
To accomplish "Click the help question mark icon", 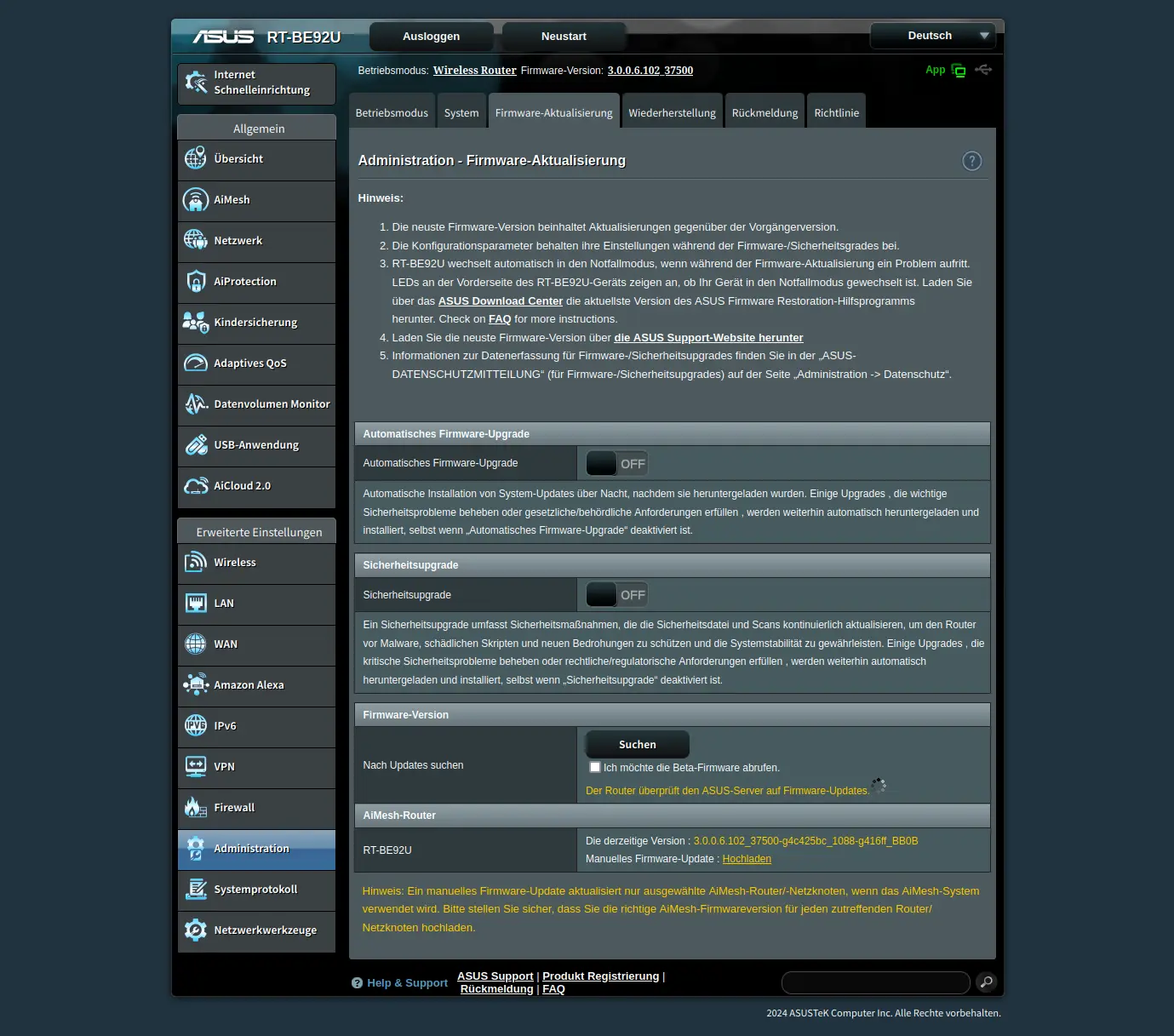I will tap(971, 161).
